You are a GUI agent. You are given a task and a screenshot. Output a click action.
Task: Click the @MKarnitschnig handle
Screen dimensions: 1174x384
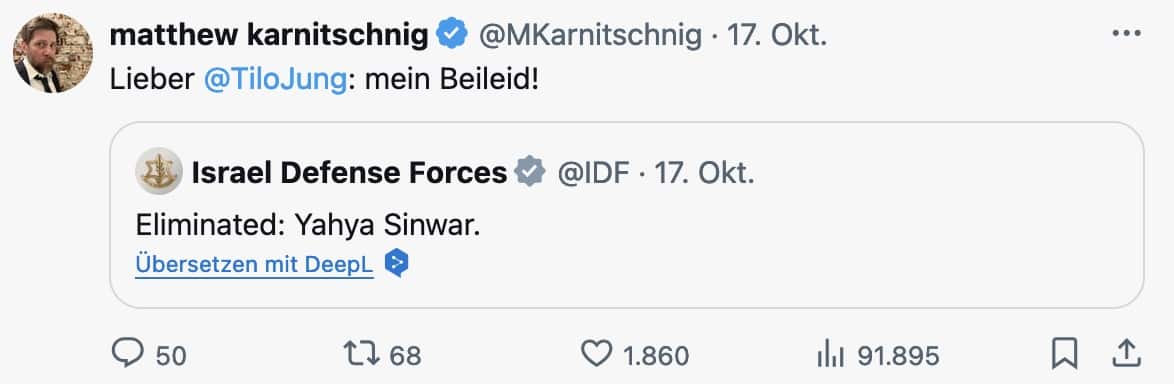click(590, 34)
